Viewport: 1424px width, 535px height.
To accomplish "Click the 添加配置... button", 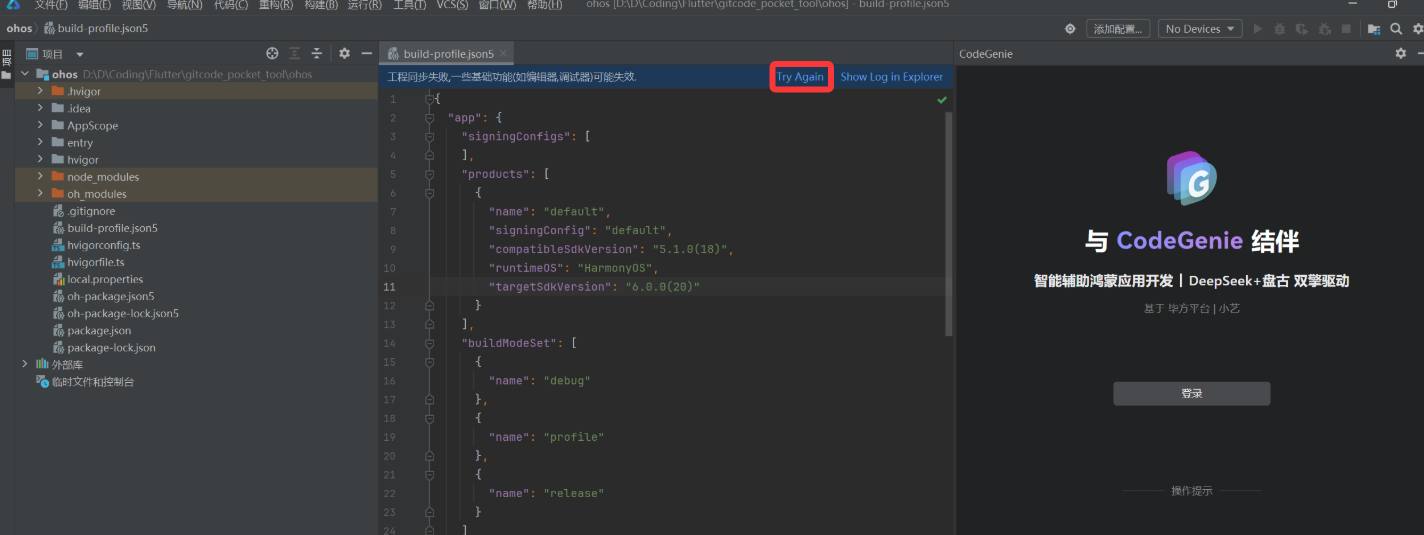I will tap(1118, 29).
